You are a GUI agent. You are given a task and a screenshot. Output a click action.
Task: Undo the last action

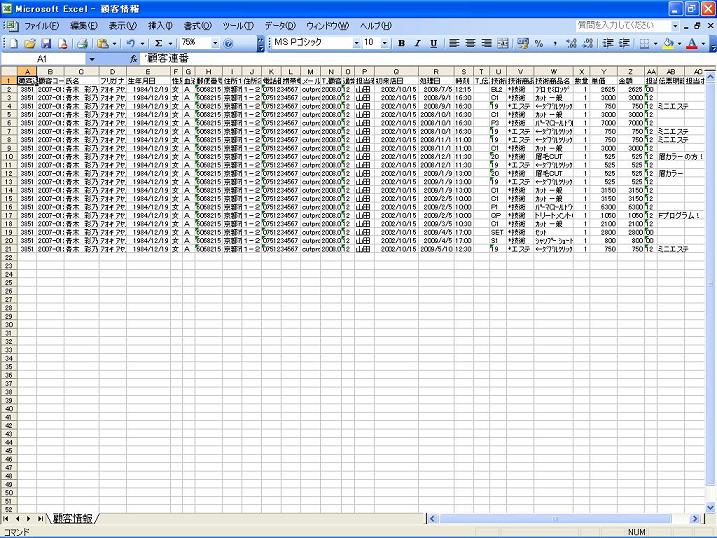(x=131, y=43)
